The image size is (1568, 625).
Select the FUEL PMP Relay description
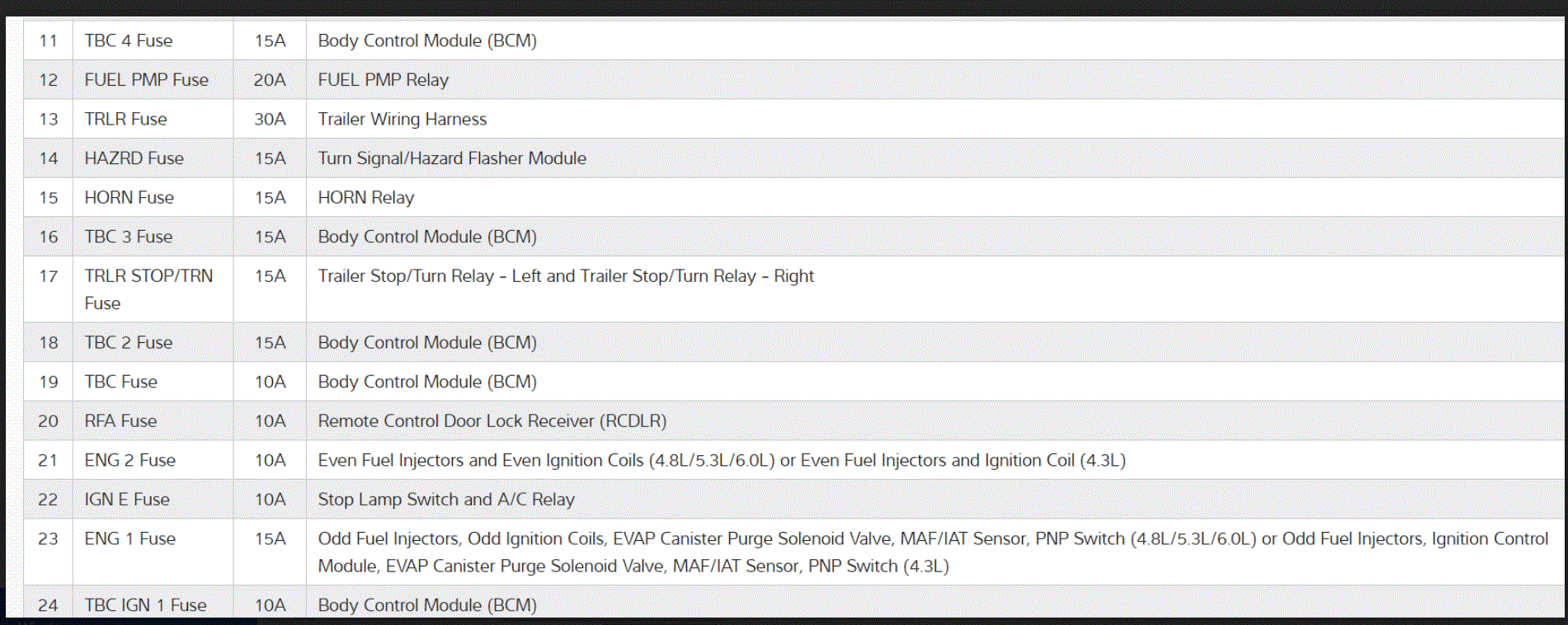[x=383, y=80]
